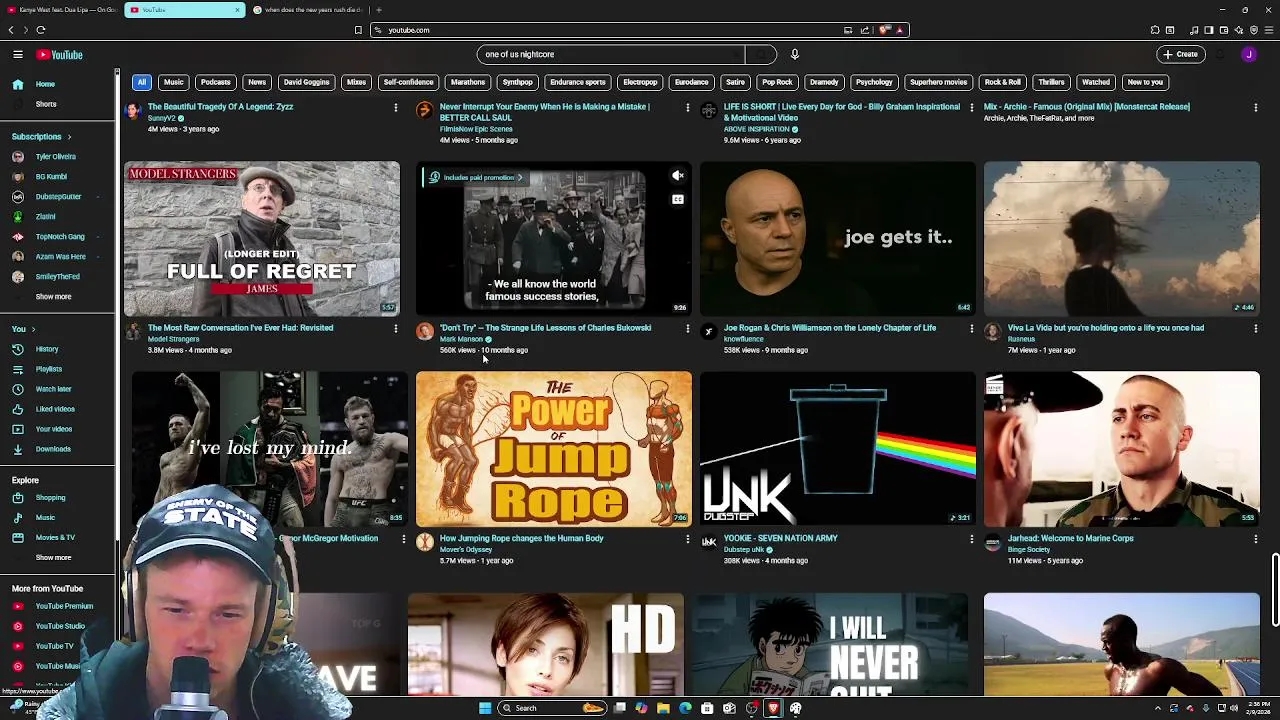Select the David Goggins filter chip
The image size is (1280, 720).
306,82
